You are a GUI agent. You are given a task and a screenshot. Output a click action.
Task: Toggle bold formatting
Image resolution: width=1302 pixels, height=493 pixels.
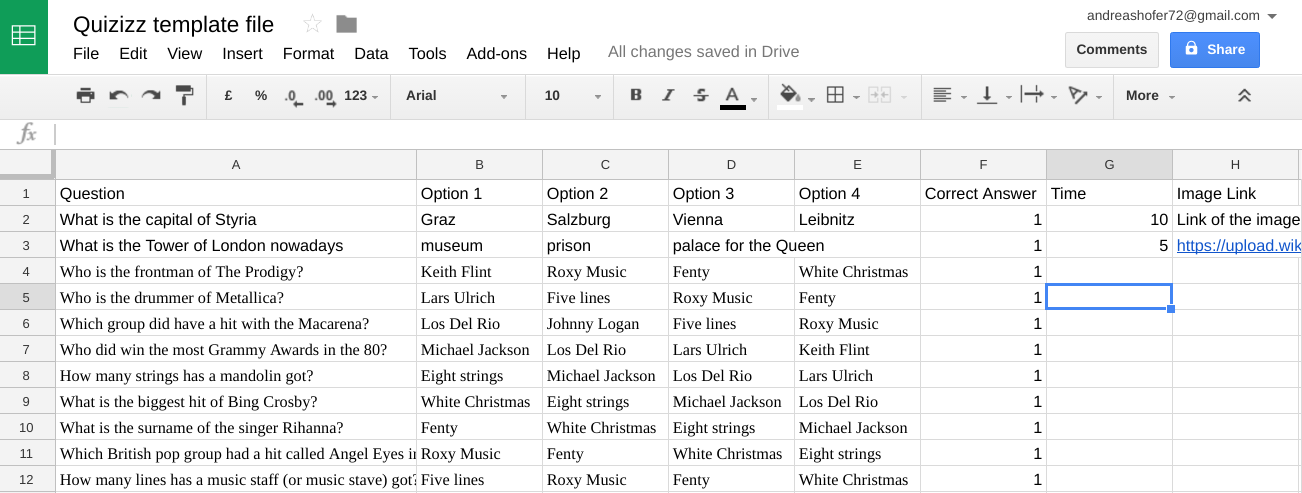(x=636, y=95)
